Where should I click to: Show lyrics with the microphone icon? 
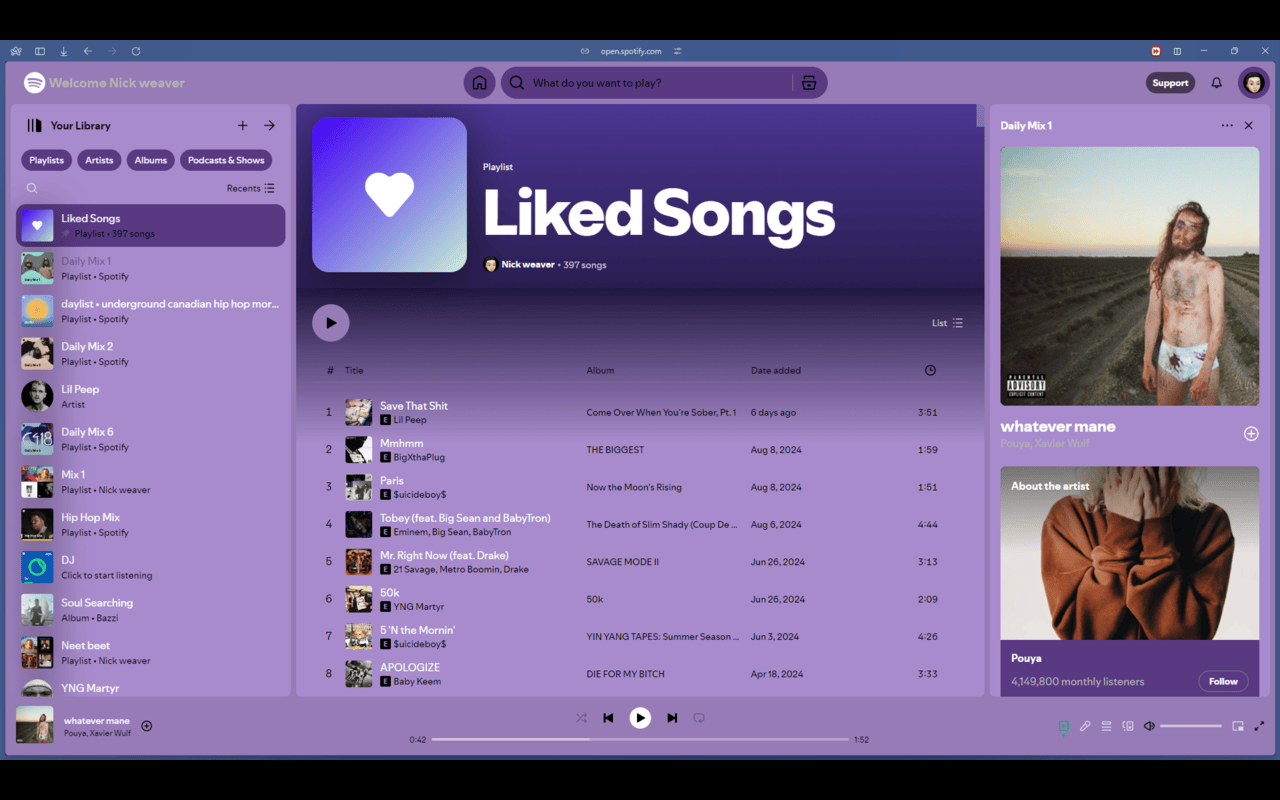[1085, 726]
